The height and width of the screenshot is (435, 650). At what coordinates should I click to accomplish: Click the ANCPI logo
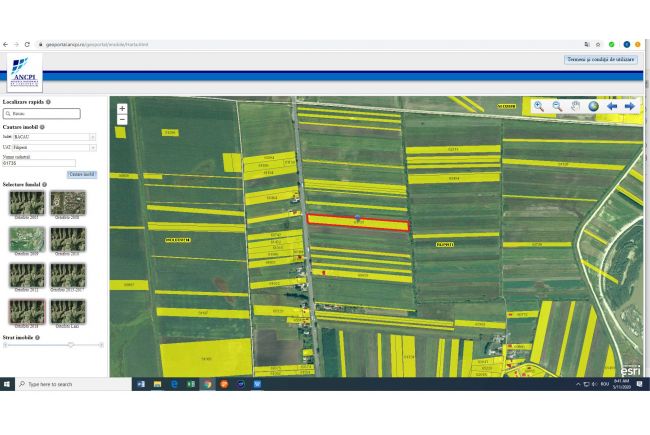[25, 73]
